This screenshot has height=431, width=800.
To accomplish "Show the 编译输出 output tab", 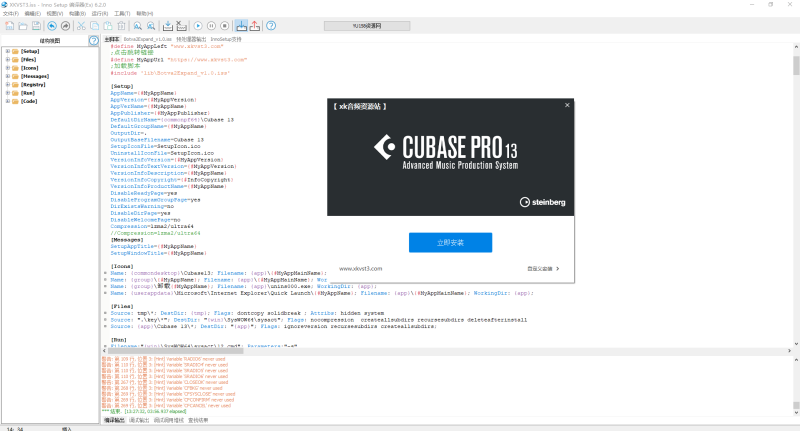I will click(x=114, y=420).
